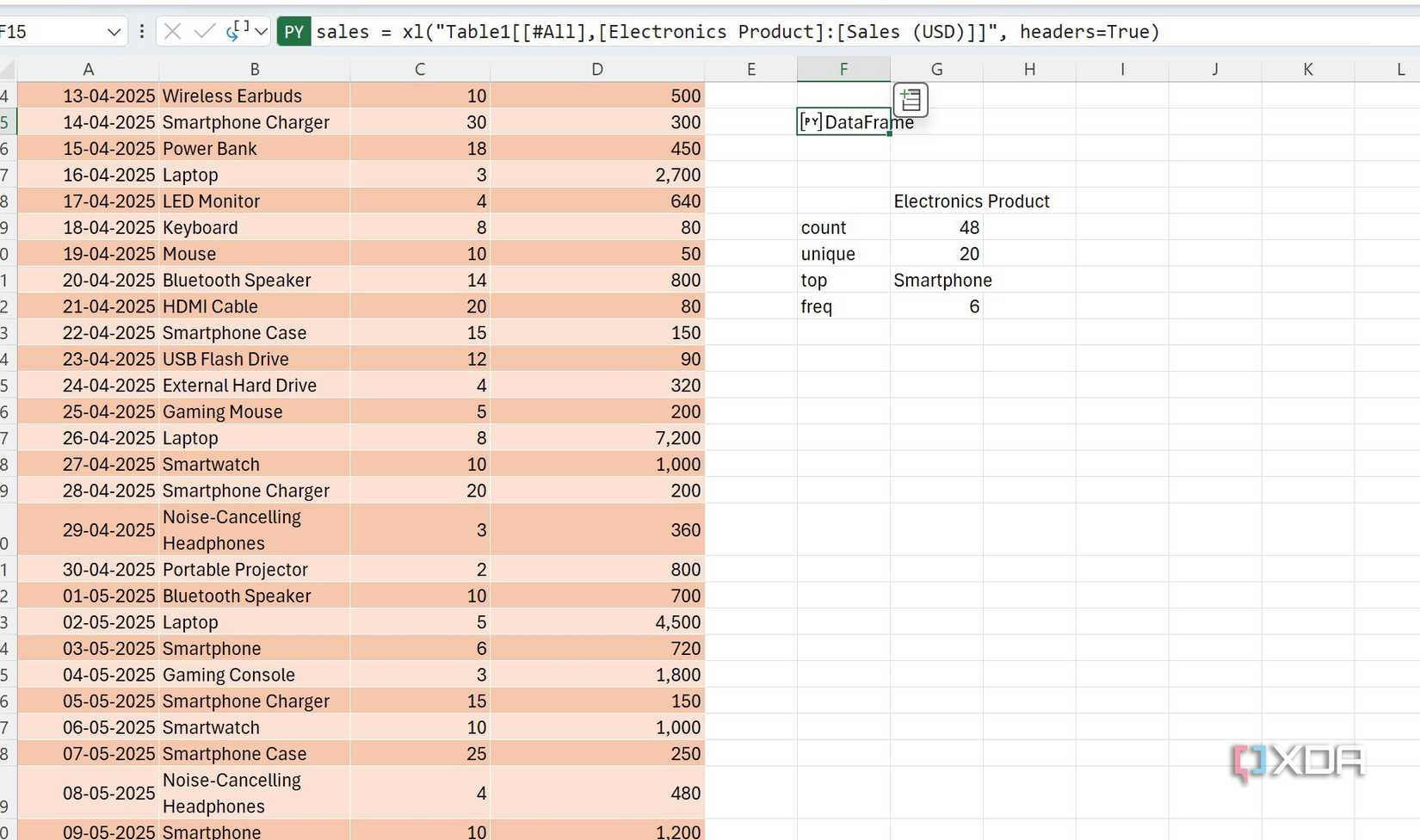Click the vertical dots next to the Name Box
1420x840 pixels.
point(141,31)
